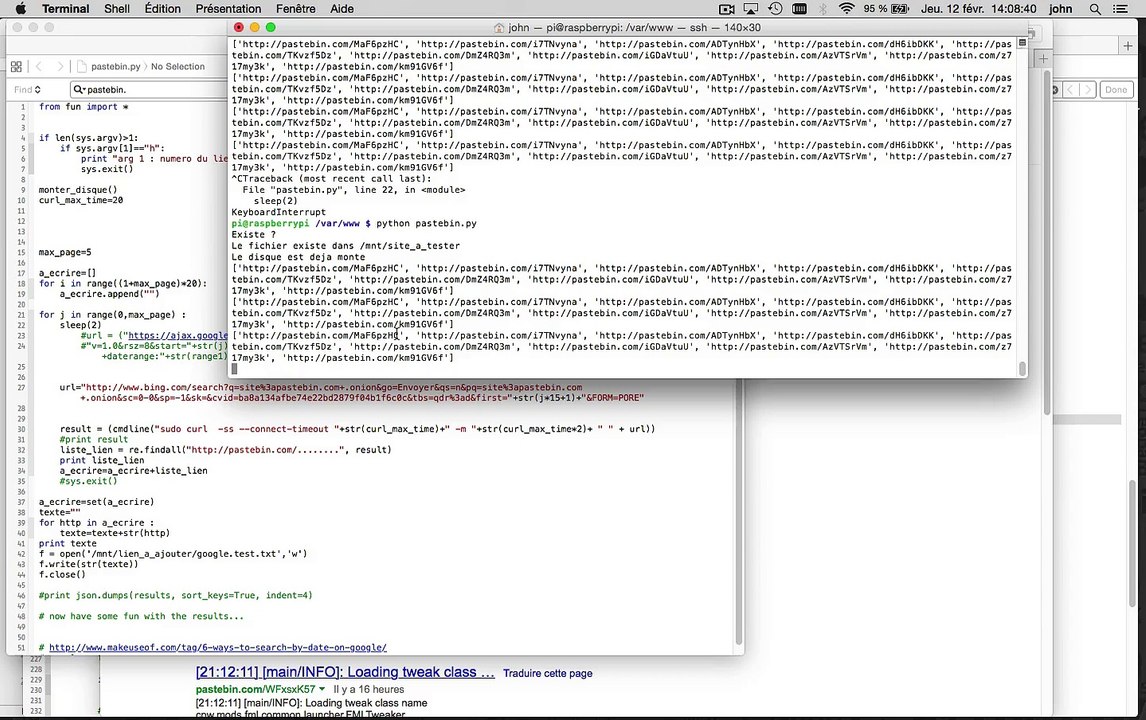Open Spotlight search magnifier
The width and height of the screenshot is (1146, 720).
click(1095, 9)
